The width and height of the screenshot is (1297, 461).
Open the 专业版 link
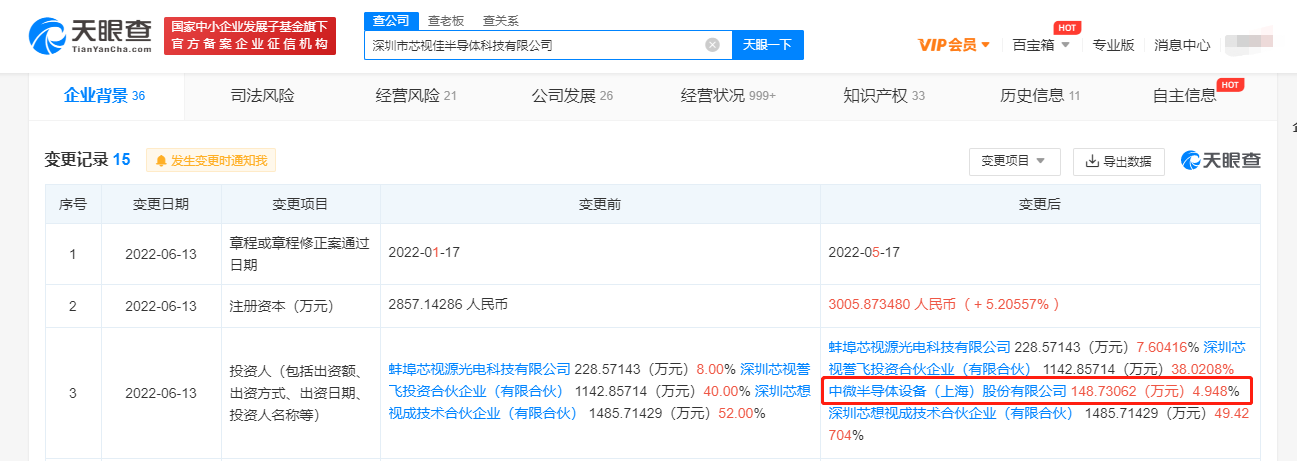(x=1113, y=45)
